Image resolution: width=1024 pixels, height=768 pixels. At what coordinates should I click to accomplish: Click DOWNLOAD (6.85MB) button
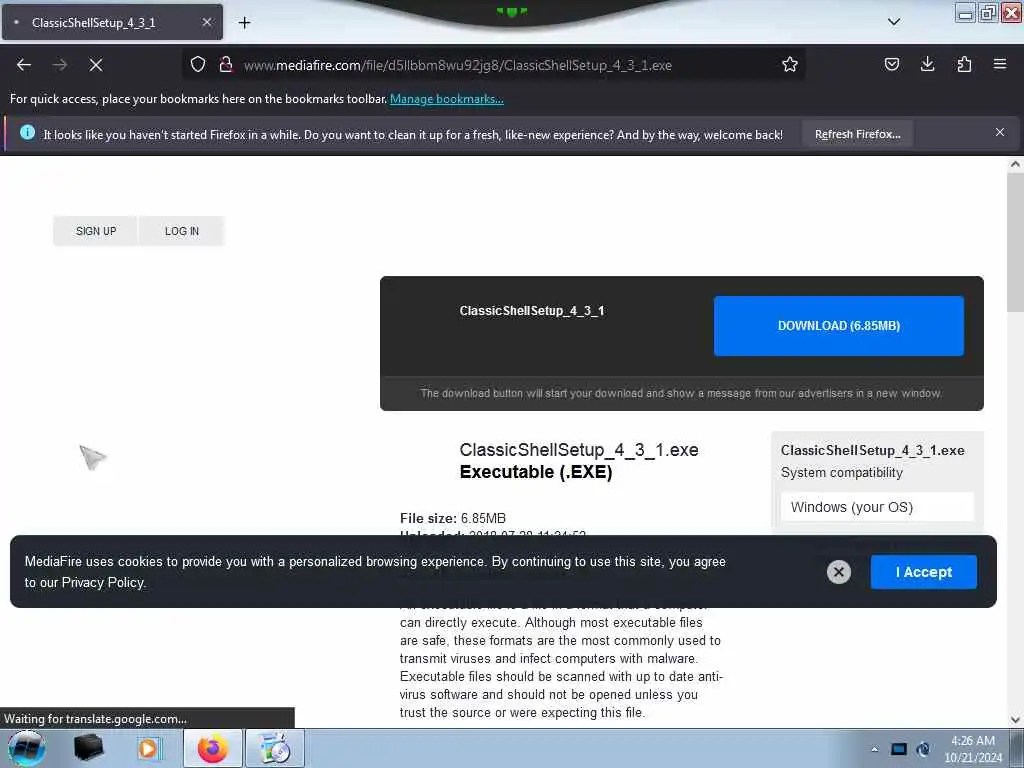839,326
